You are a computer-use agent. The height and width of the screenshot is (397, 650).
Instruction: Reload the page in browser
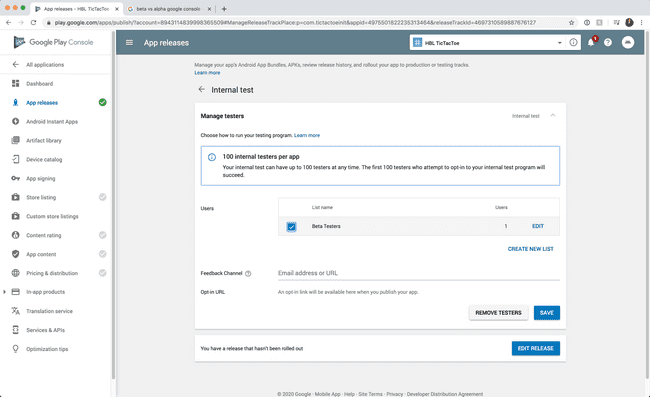pos(33,22)
